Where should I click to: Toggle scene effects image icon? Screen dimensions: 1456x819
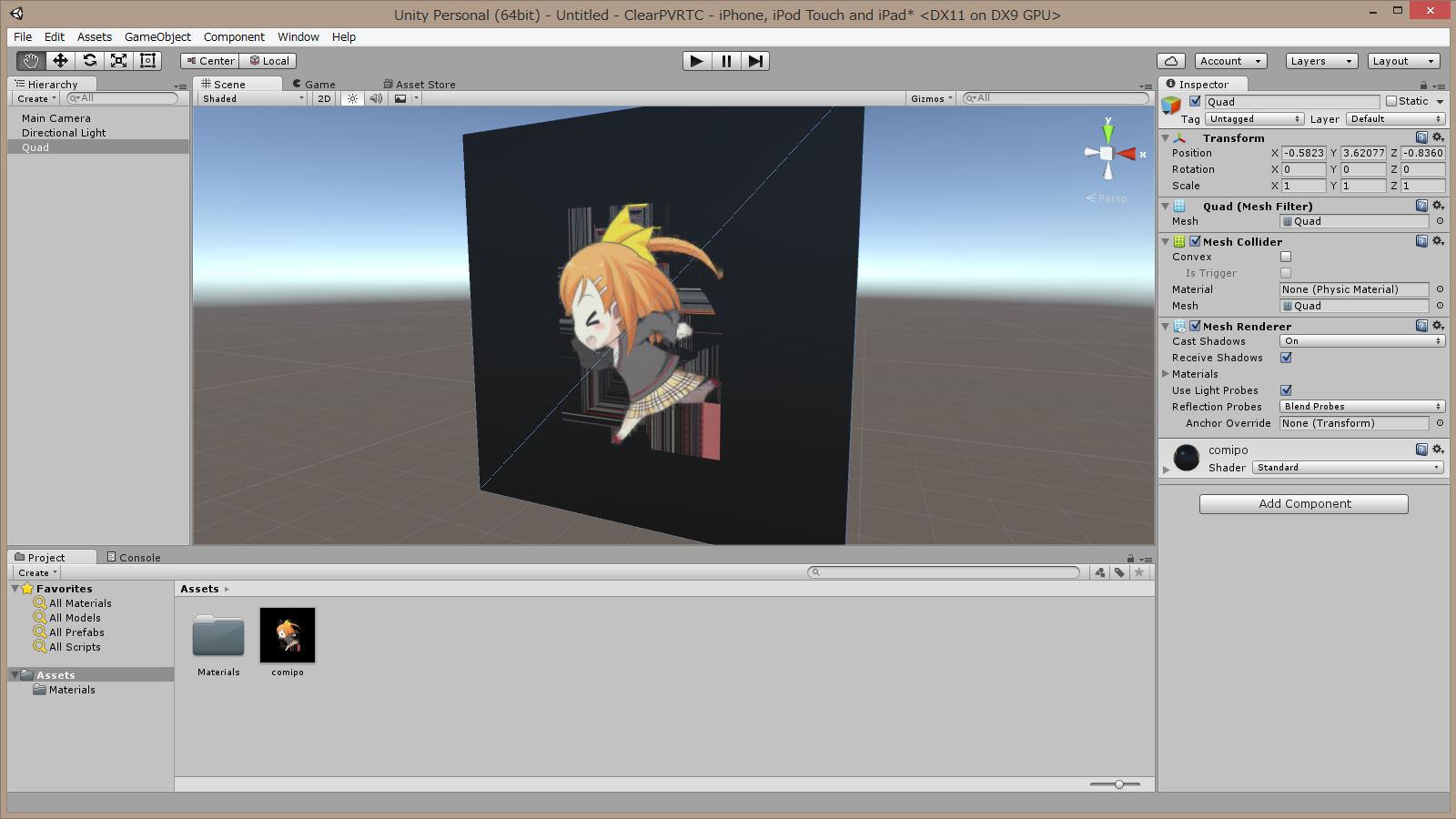coord(400,98)
